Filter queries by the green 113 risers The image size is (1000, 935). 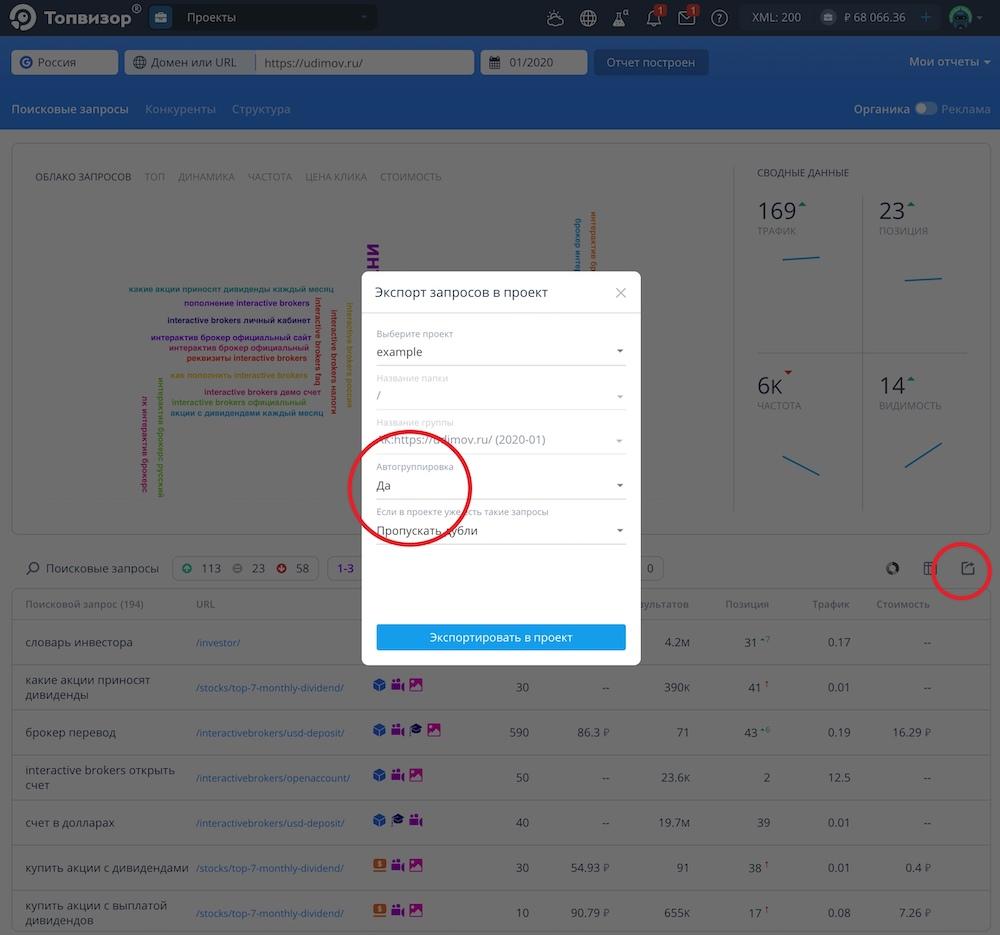coord(201,568)
